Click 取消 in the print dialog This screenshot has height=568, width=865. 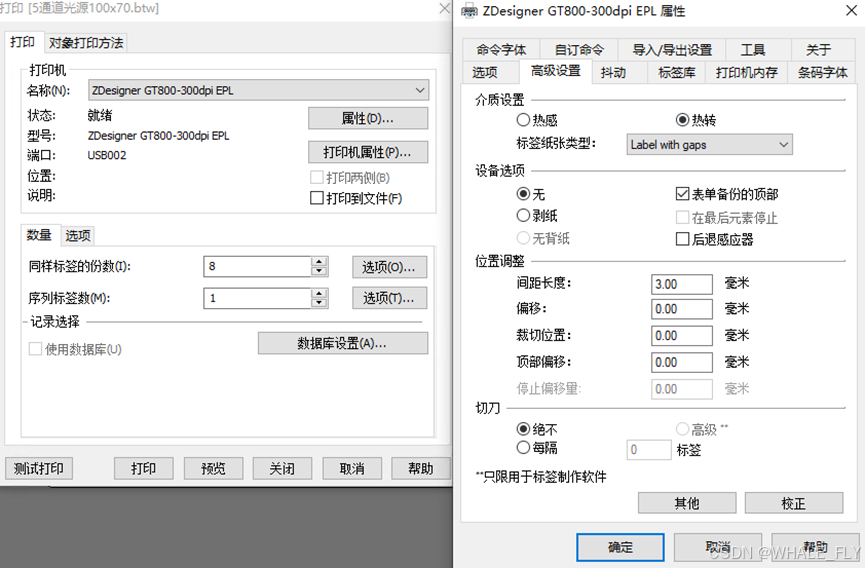click(x=352, y=469)
